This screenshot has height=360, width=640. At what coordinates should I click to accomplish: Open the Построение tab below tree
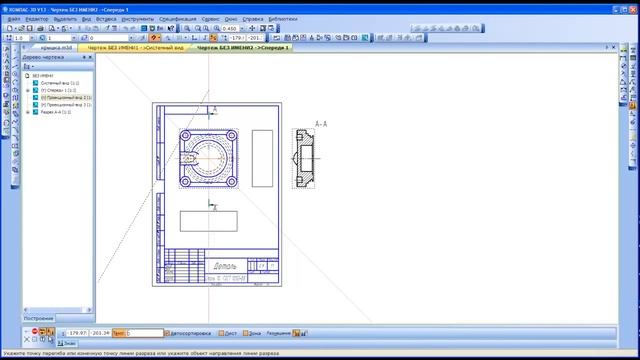(x=38, y=318)
